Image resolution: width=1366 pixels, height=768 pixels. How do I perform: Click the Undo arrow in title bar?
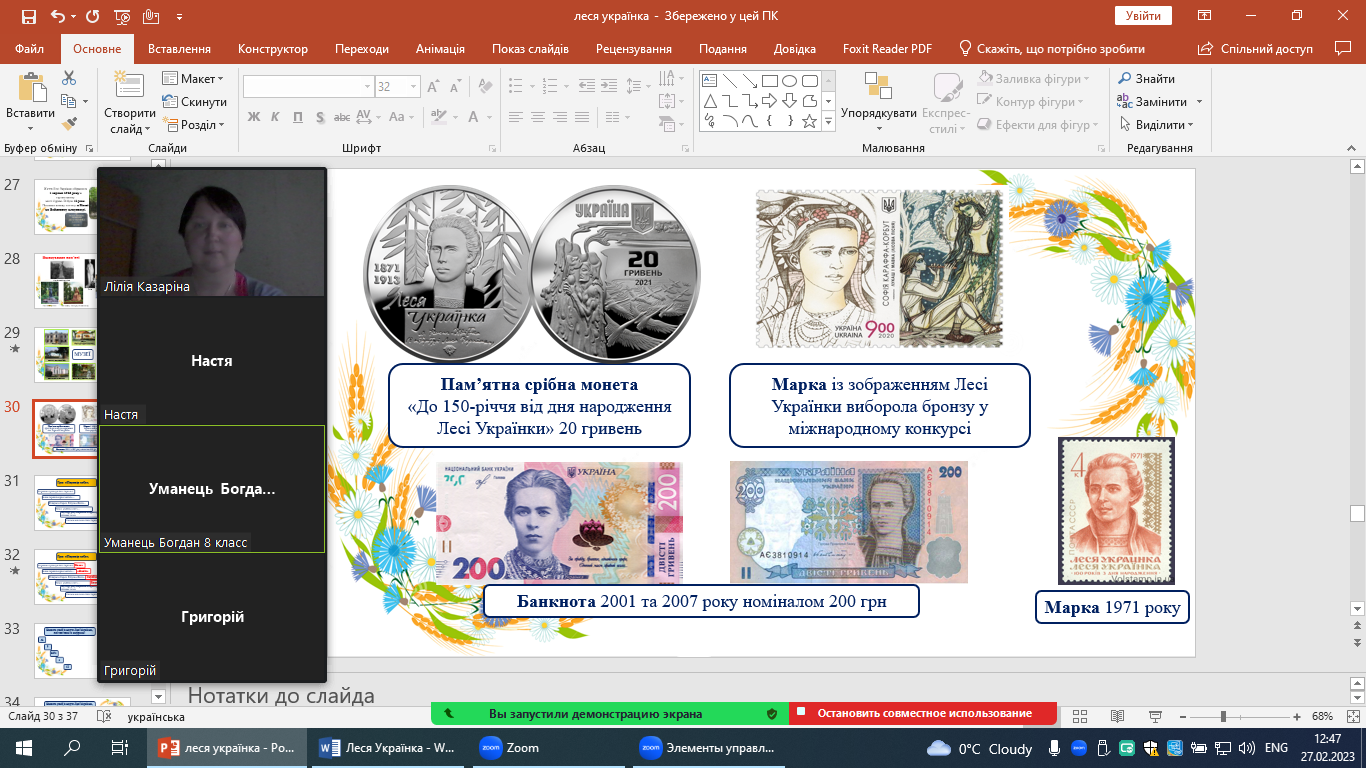[57, 17]
